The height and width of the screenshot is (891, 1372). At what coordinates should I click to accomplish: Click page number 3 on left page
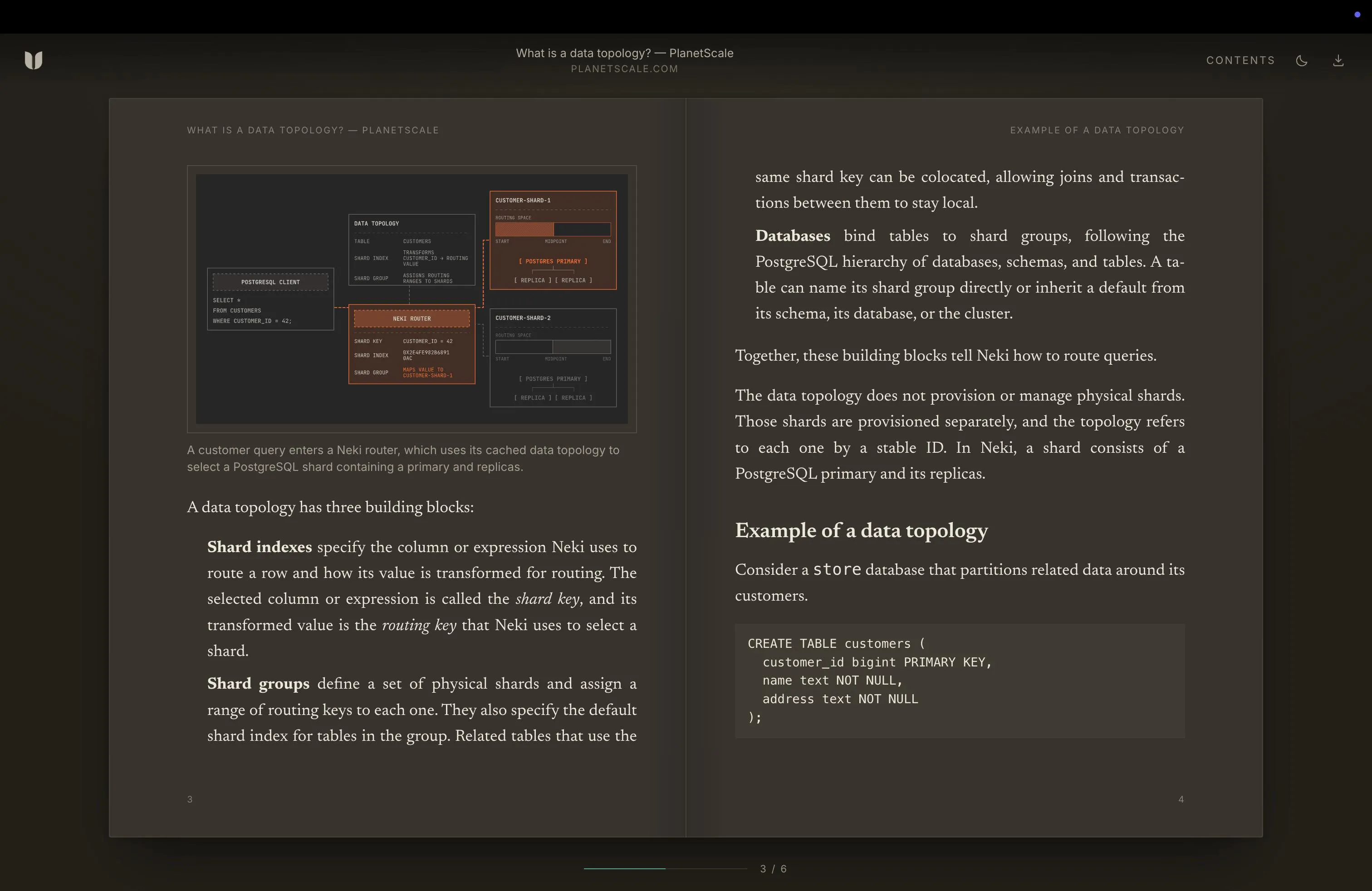[x=190, y=799]
